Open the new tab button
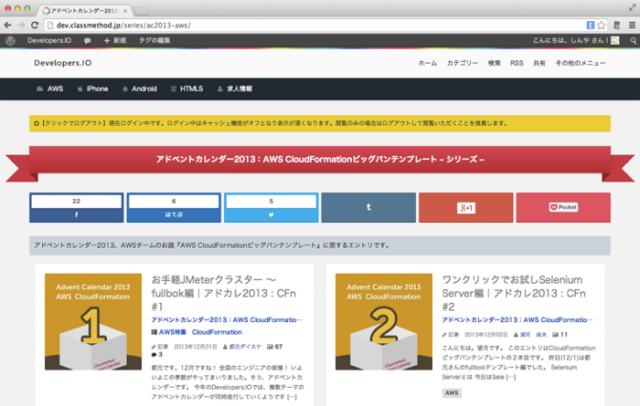640x406 pixels. [x=141, y=11]
